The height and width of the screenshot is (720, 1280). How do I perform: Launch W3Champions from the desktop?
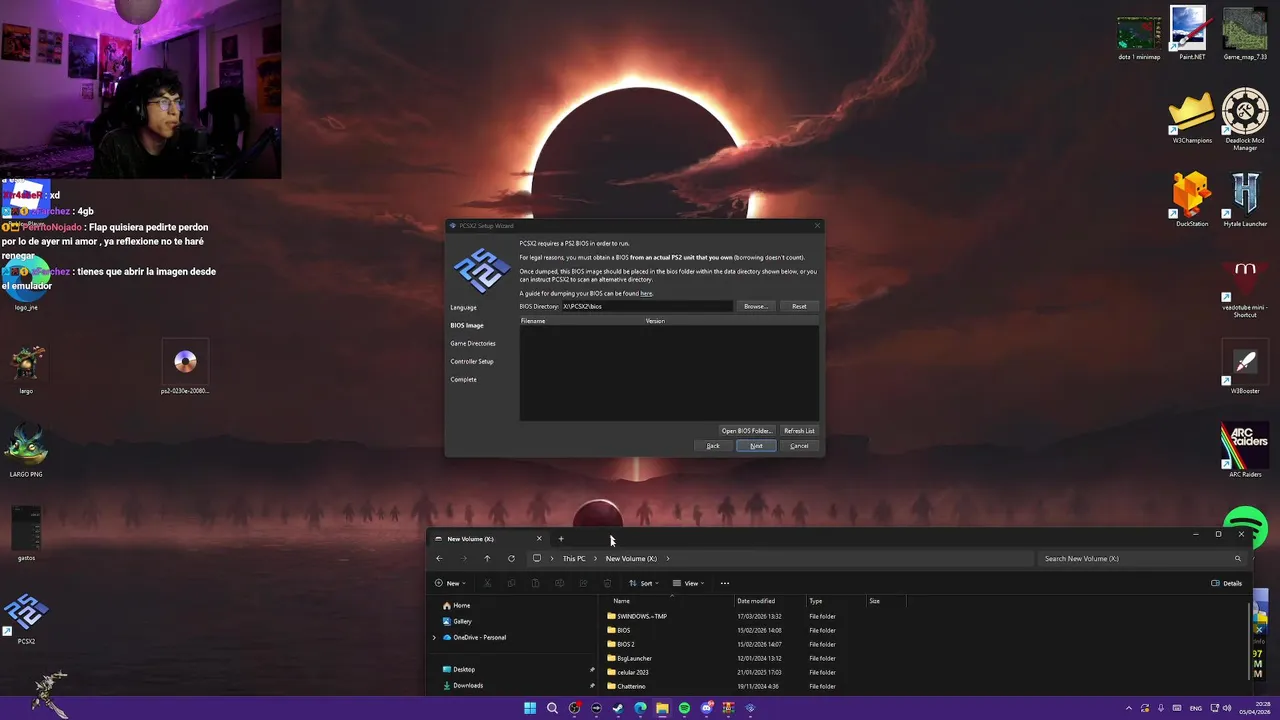[x=1192, y=118]
